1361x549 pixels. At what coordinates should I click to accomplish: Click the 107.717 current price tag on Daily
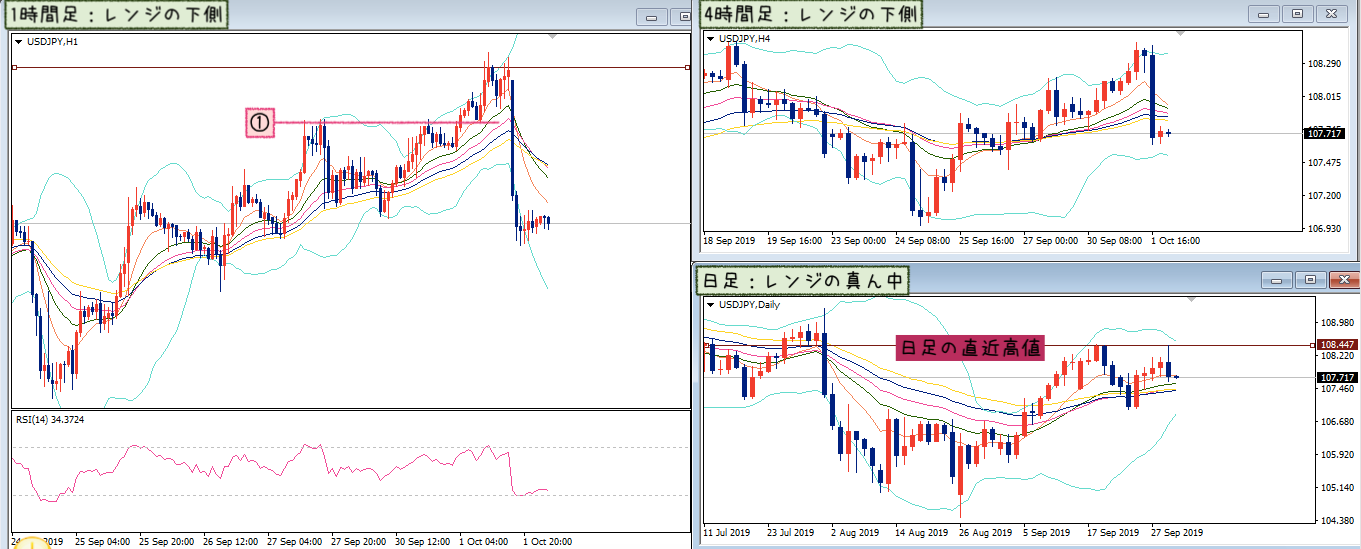click(1337, 377)
